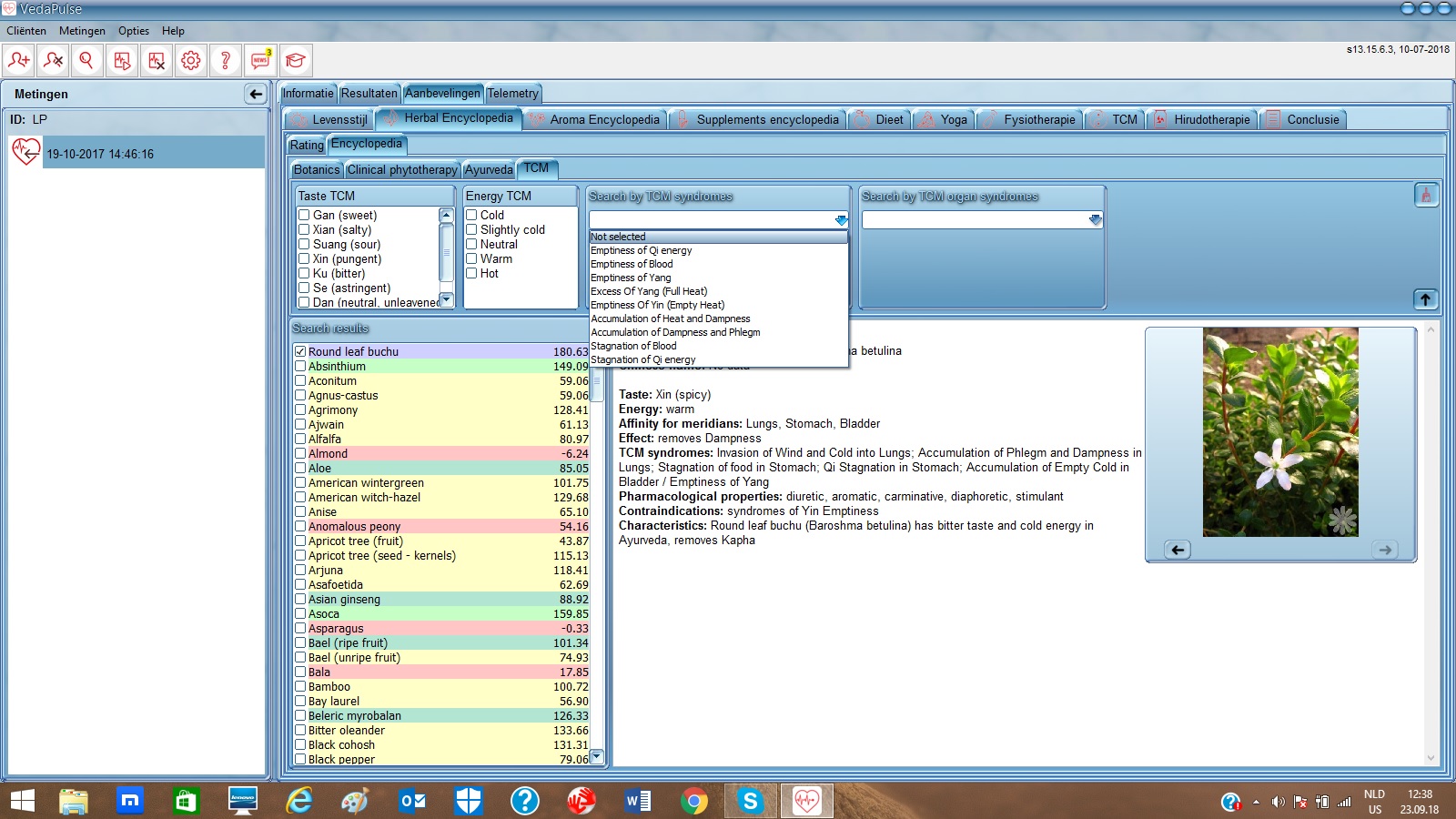Click the add new client icon
This screenshot has height=819, width=1456.
click(x=18, y=61)
